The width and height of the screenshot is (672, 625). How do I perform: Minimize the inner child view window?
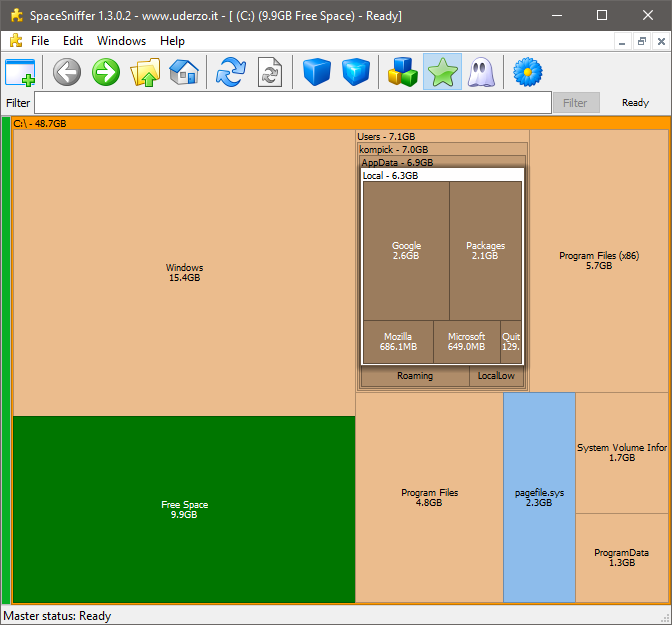622,42
